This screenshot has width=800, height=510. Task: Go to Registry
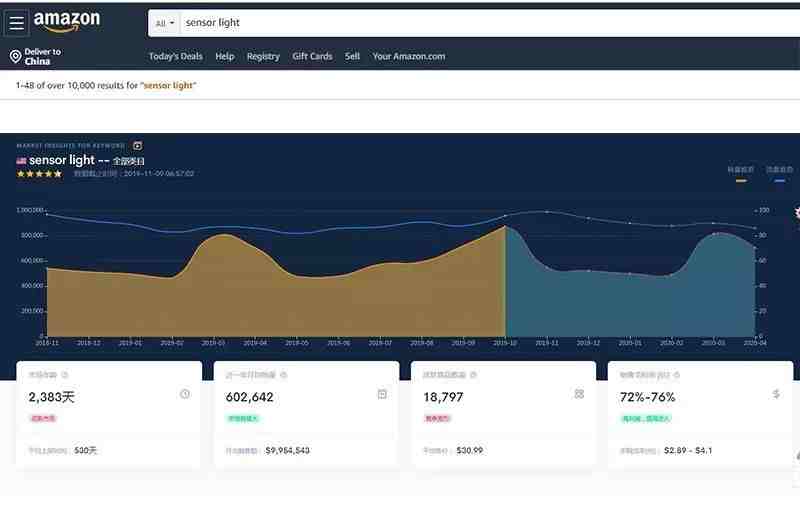[x=263, y=57]
